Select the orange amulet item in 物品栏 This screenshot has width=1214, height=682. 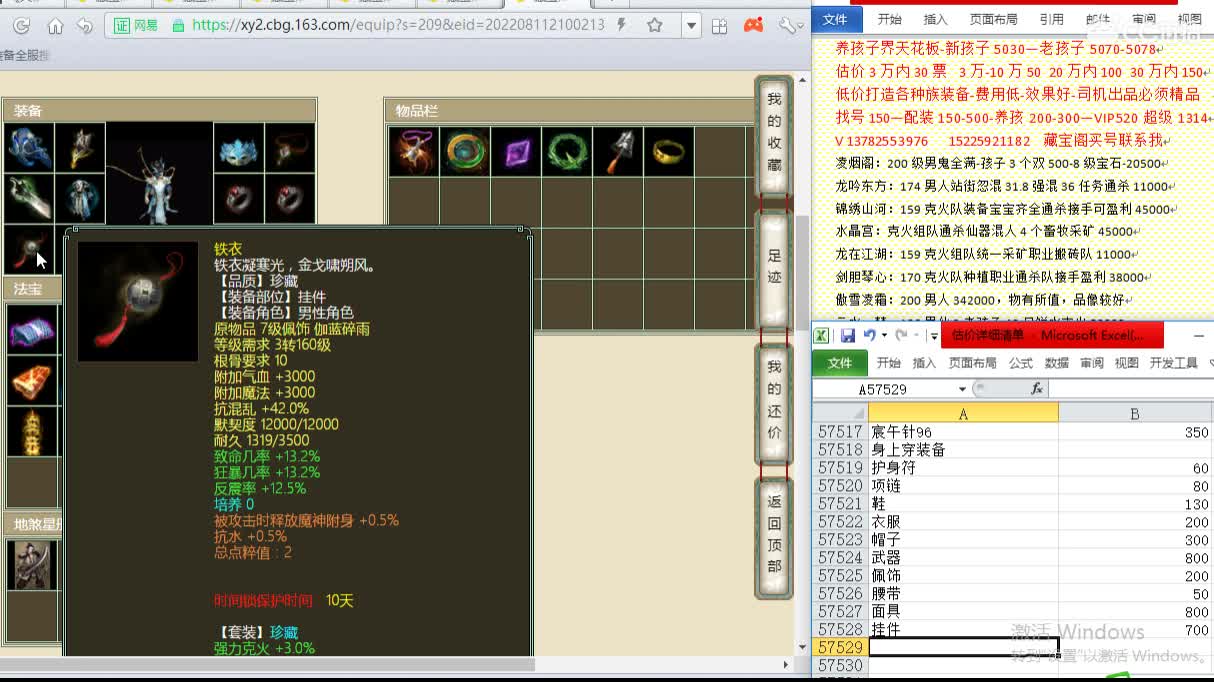tap(413, 151)
